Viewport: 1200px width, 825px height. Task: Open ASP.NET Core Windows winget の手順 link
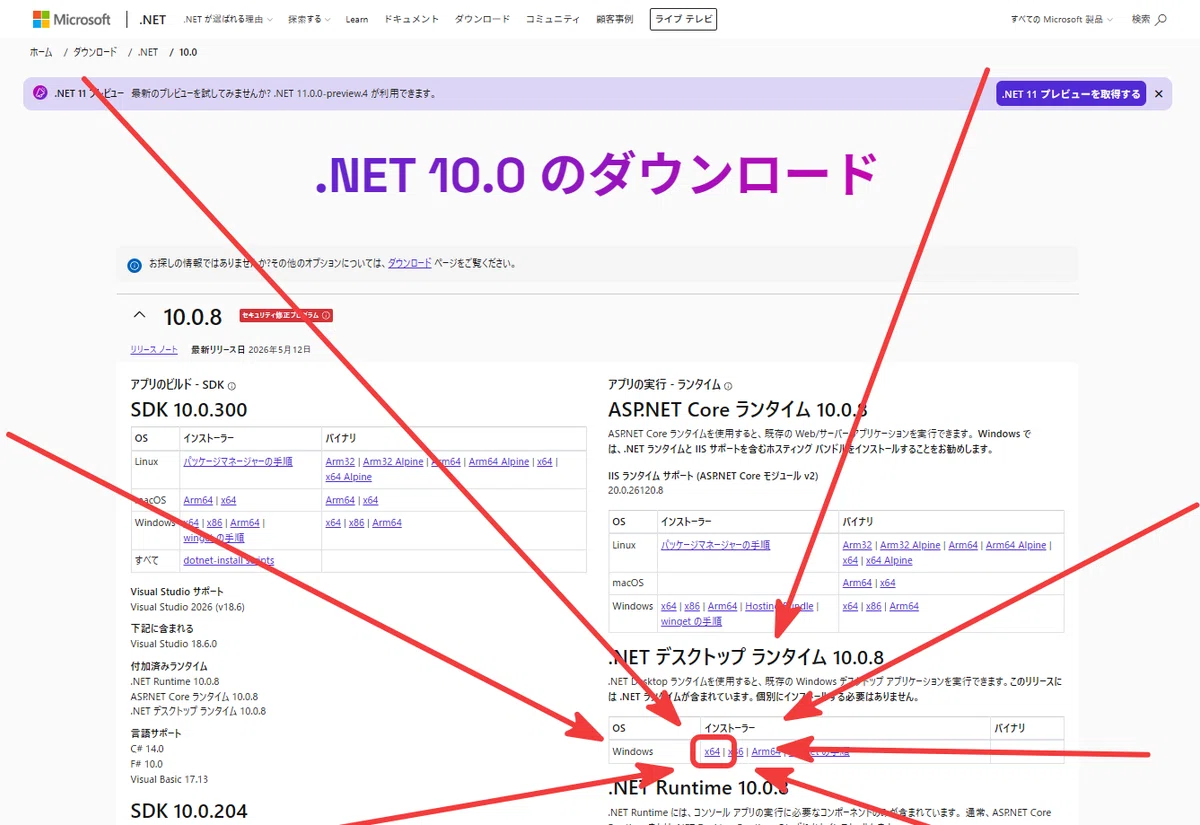(691, 622)
